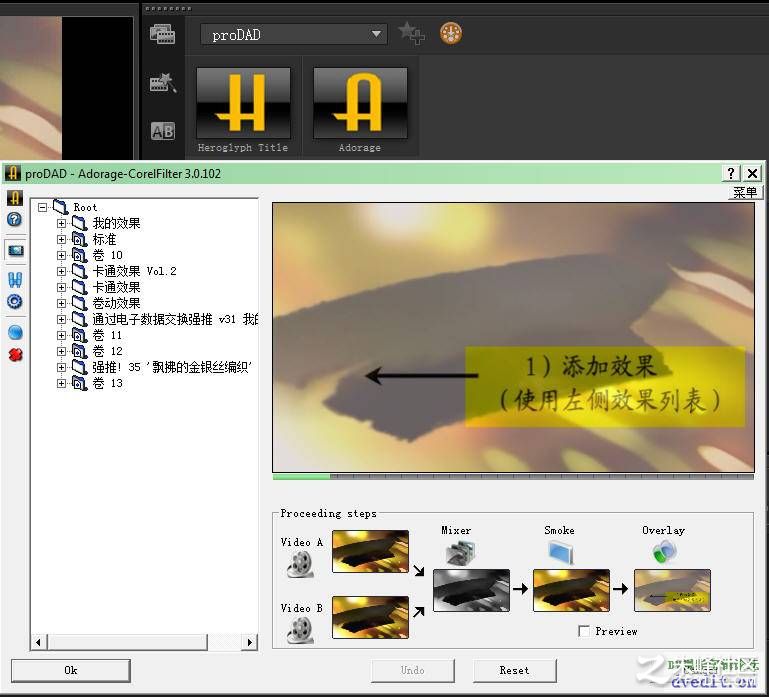Click the orange customize filter icon
Image resolution: width=769 pixels, height=697 pixels.
click(x=451, y=33)
